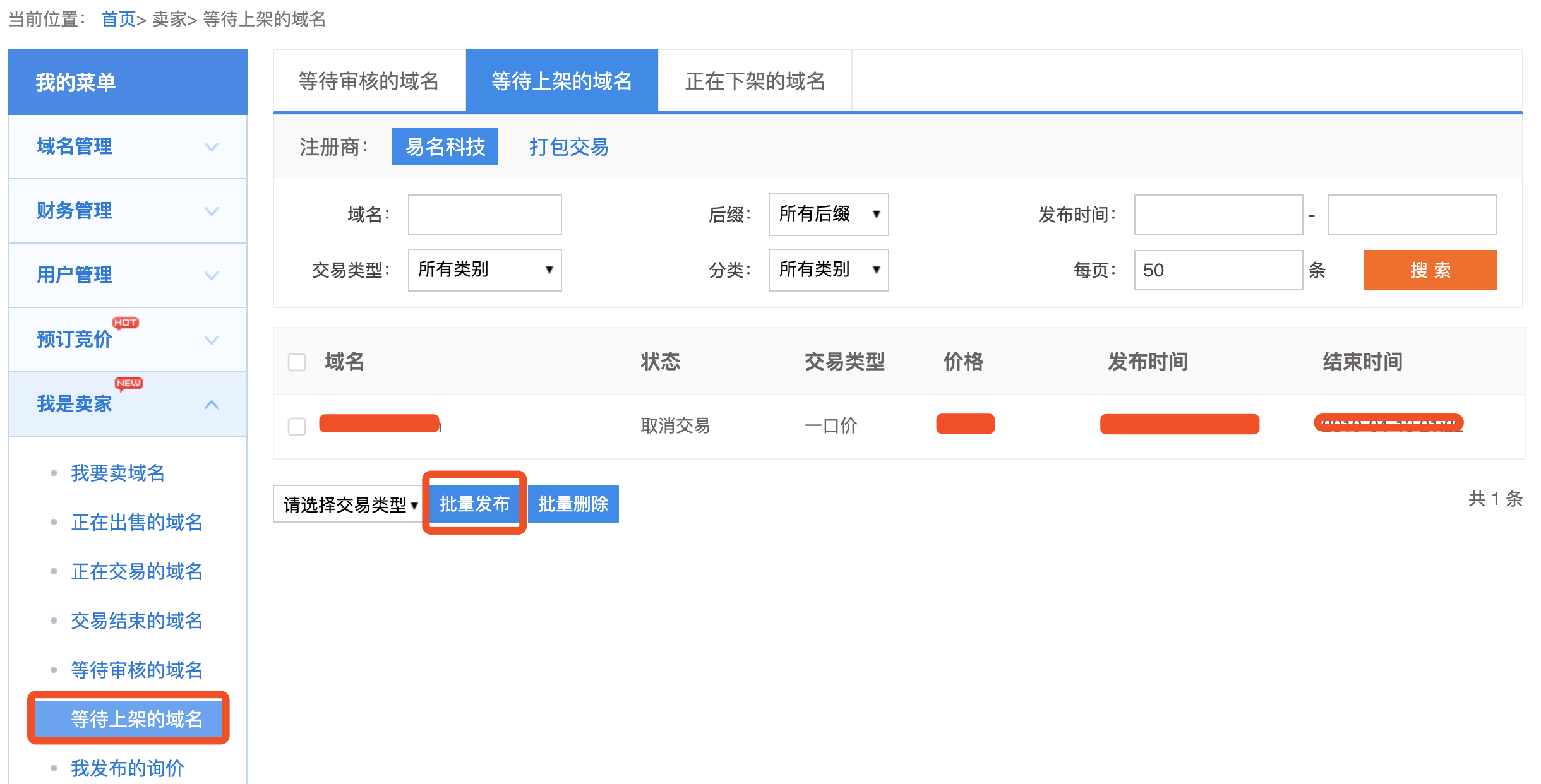This screenshot has height=784, width=1541.
Task: Click the 批量发布 button
Action: click(474, 503)
